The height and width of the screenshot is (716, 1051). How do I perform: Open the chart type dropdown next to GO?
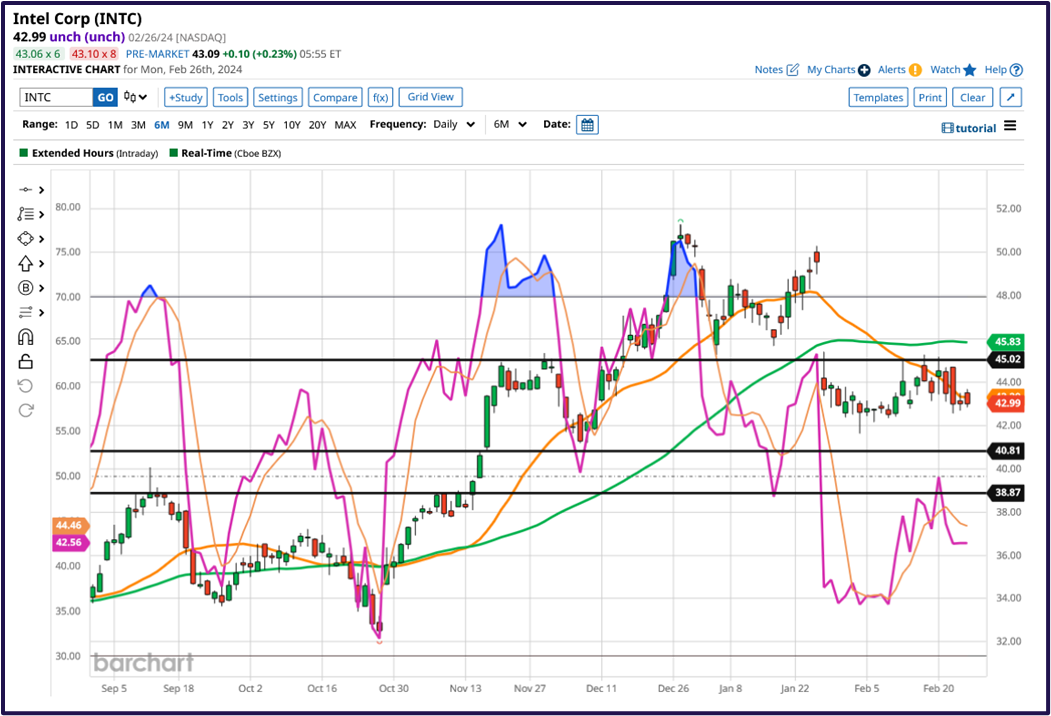click(136, 98)
